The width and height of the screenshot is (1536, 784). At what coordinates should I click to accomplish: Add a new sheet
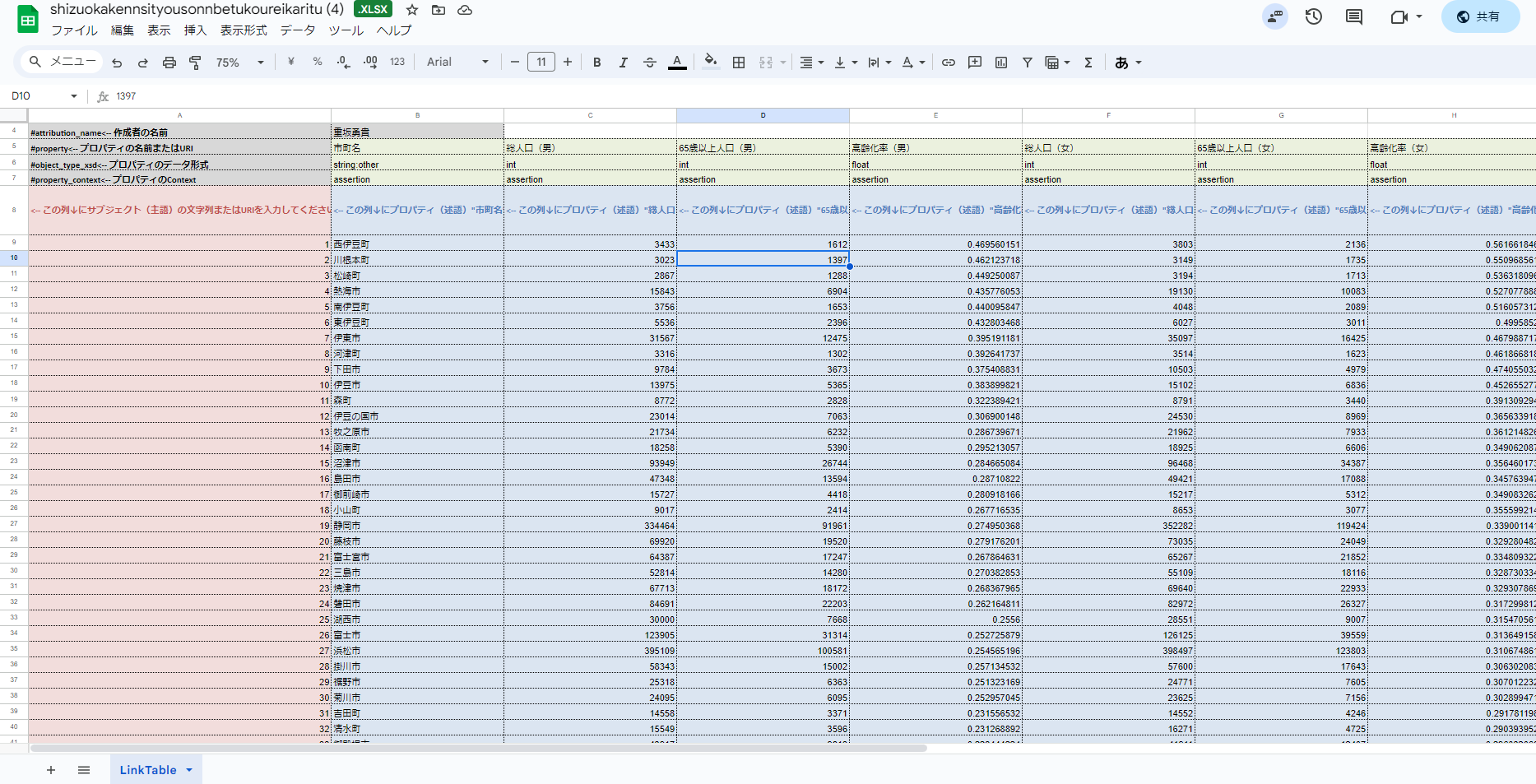pyautogui.click(x=51, y=770)
